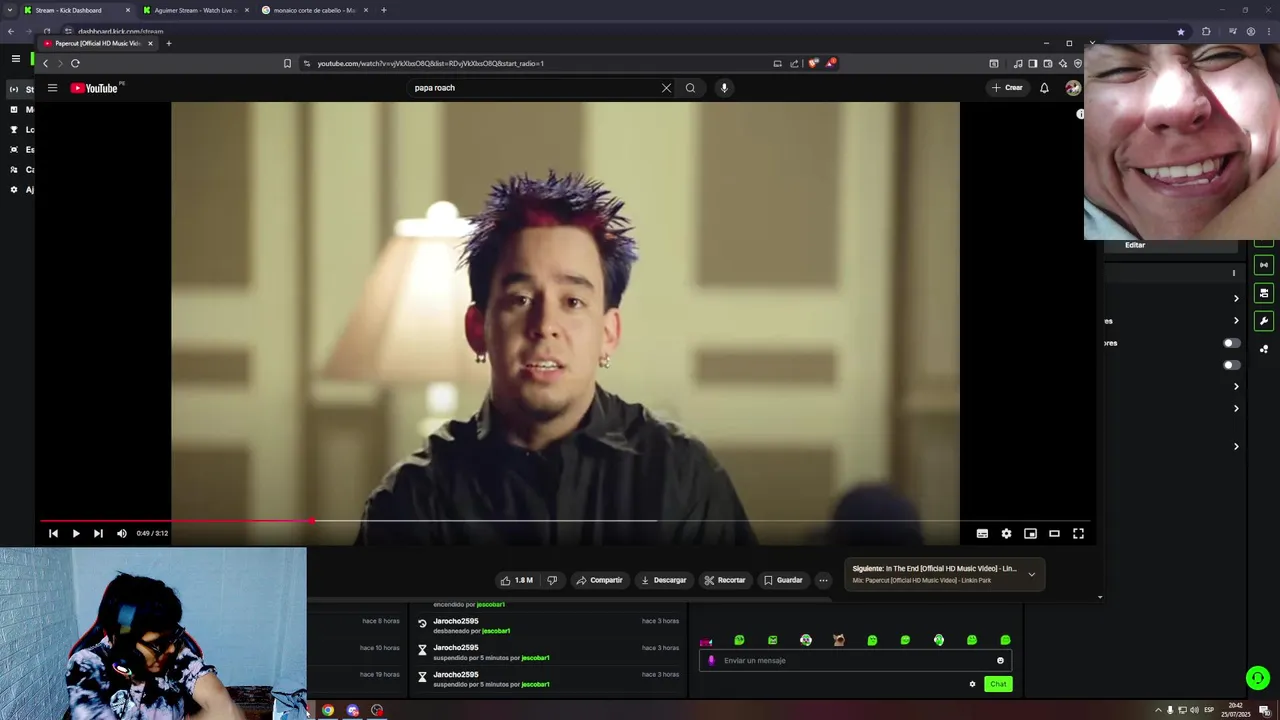Click the YouTube address bar URL
The width and height of the screenshot is (1280, 720).
pos(430,63)
